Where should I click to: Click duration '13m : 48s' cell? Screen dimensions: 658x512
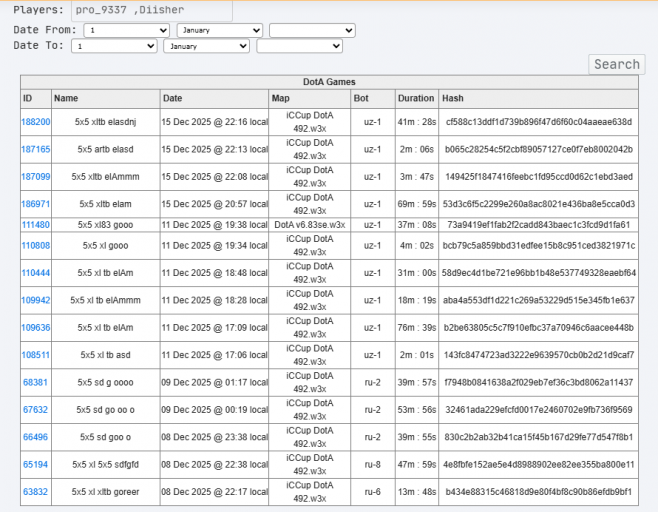(417, 492)
